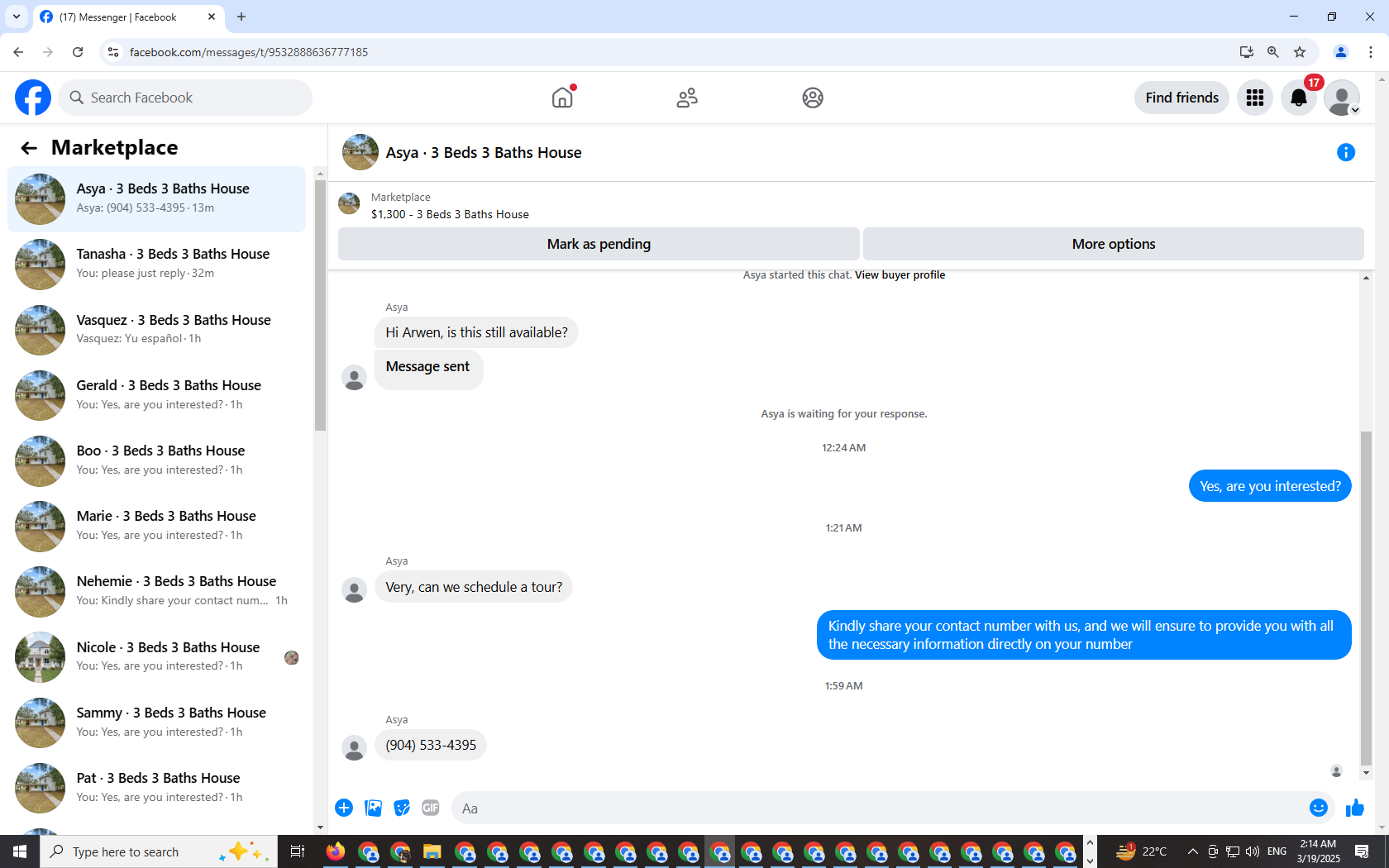Open Firefox from the taskbar
This screenshot has height=868, width=1389.
tap(336, 851)
